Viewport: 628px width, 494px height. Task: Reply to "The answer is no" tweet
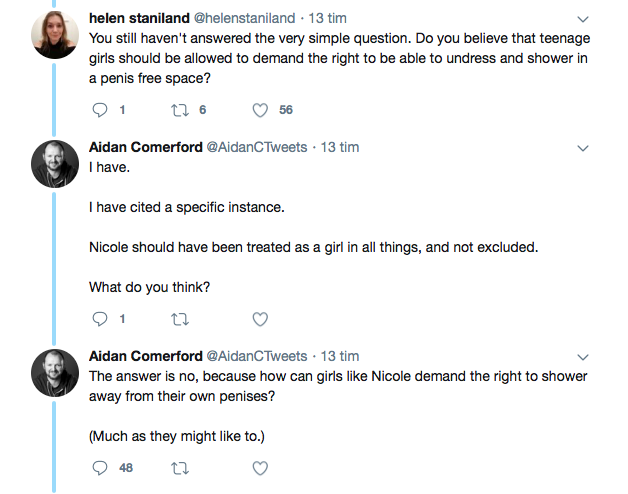pos(99,467)
